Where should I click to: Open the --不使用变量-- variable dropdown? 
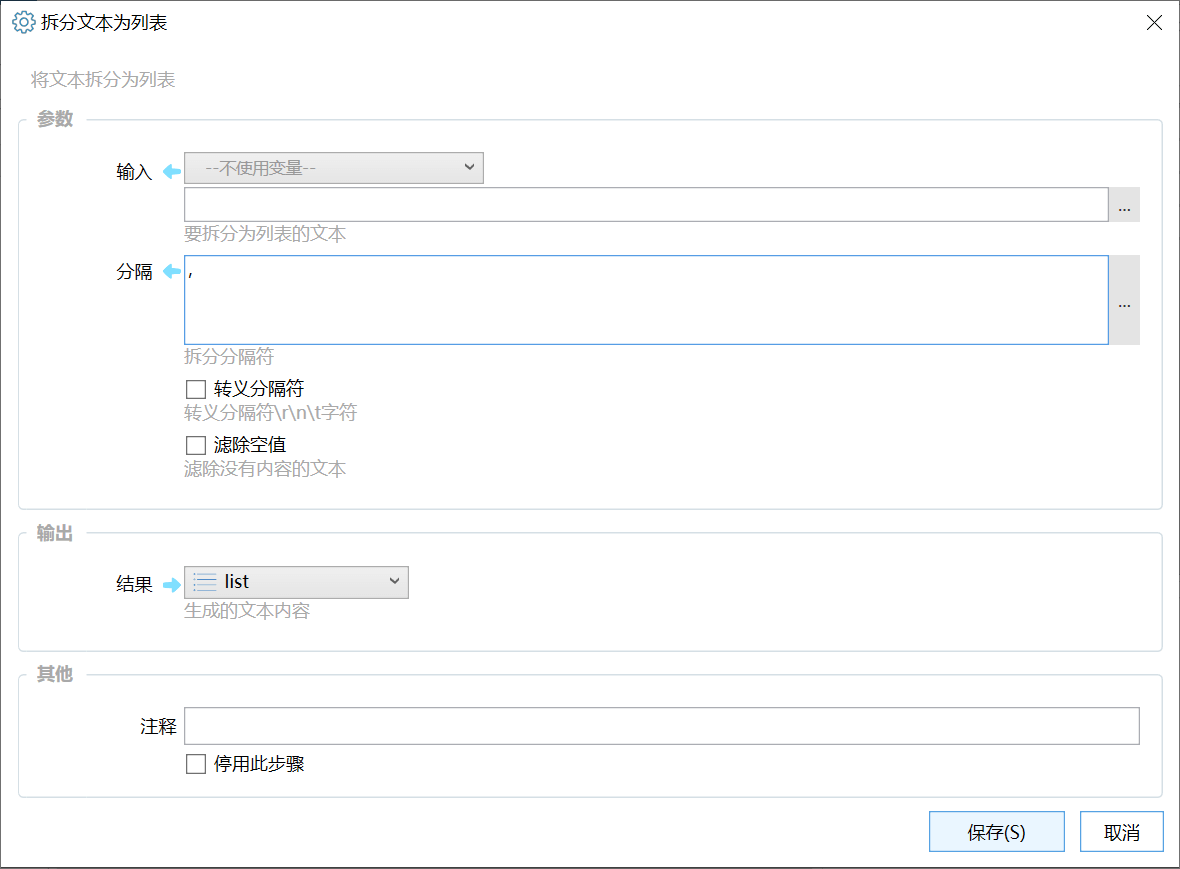(x=333, y=168)
